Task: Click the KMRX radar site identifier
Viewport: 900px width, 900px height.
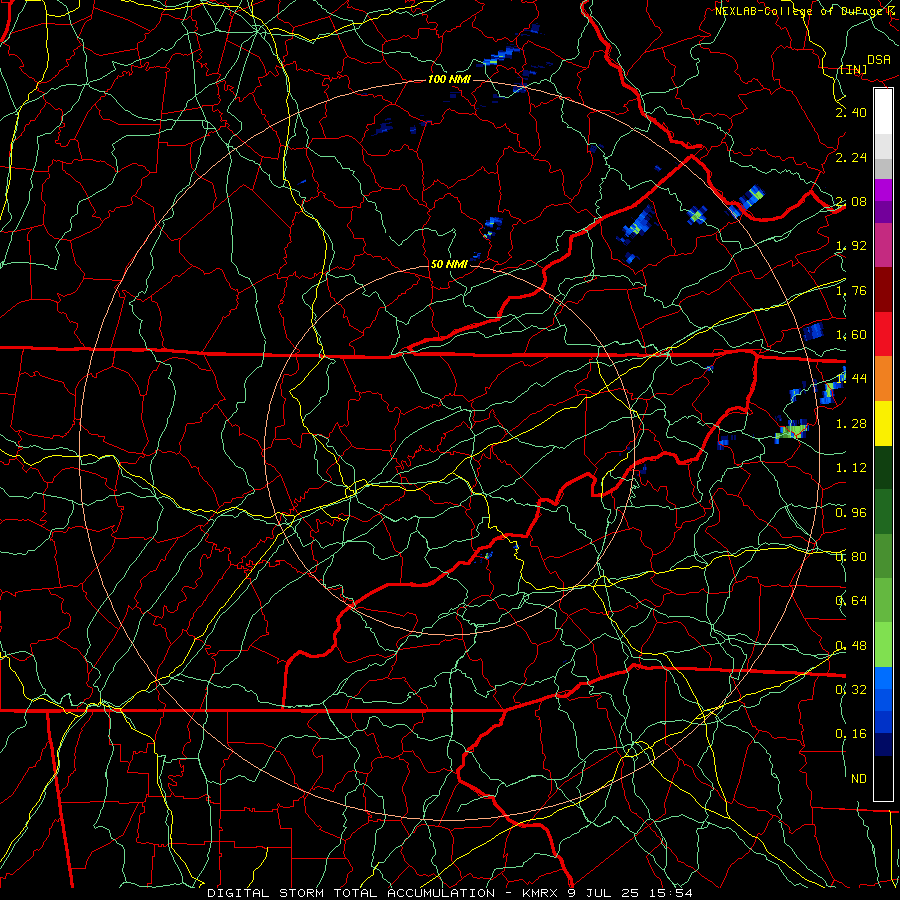Action: [542, 893]
